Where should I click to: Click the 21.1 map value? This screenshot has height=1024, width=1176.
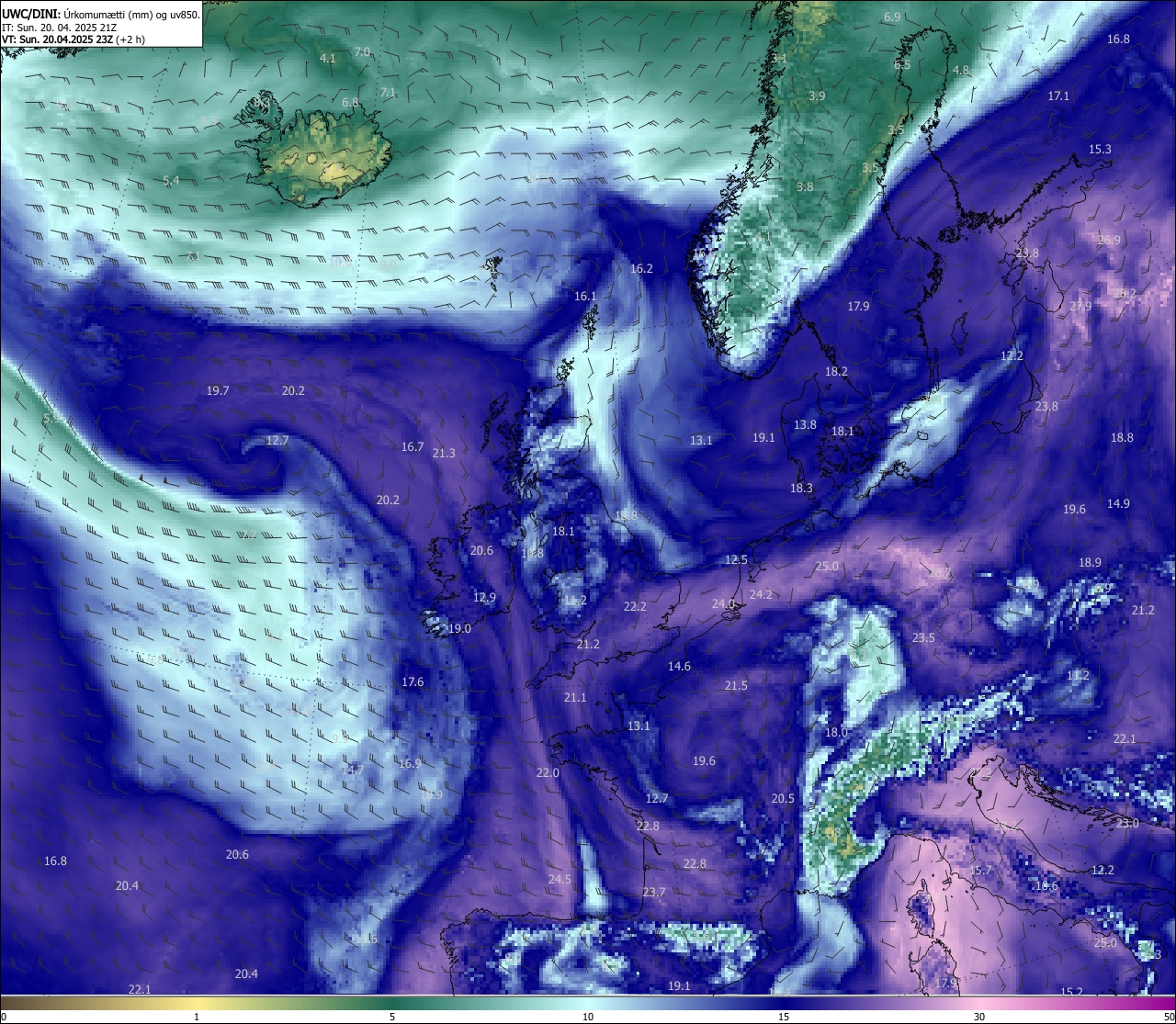[x=575, y=698]
